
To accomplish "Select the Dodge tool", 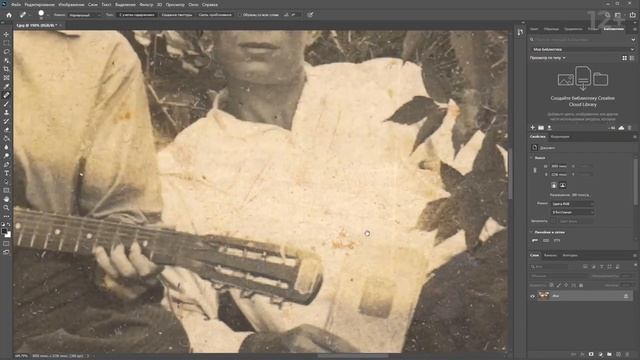I will pos(6,156).
